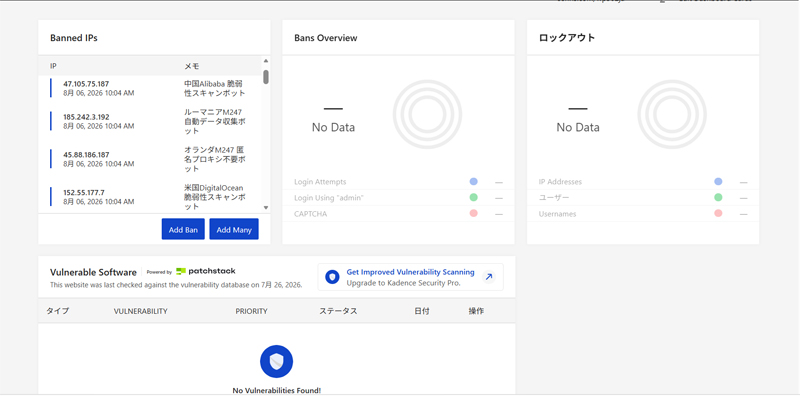This screenshot has height=396, width=800.
Task: Click the ロックアウト card title
Action: pos(567,38)
